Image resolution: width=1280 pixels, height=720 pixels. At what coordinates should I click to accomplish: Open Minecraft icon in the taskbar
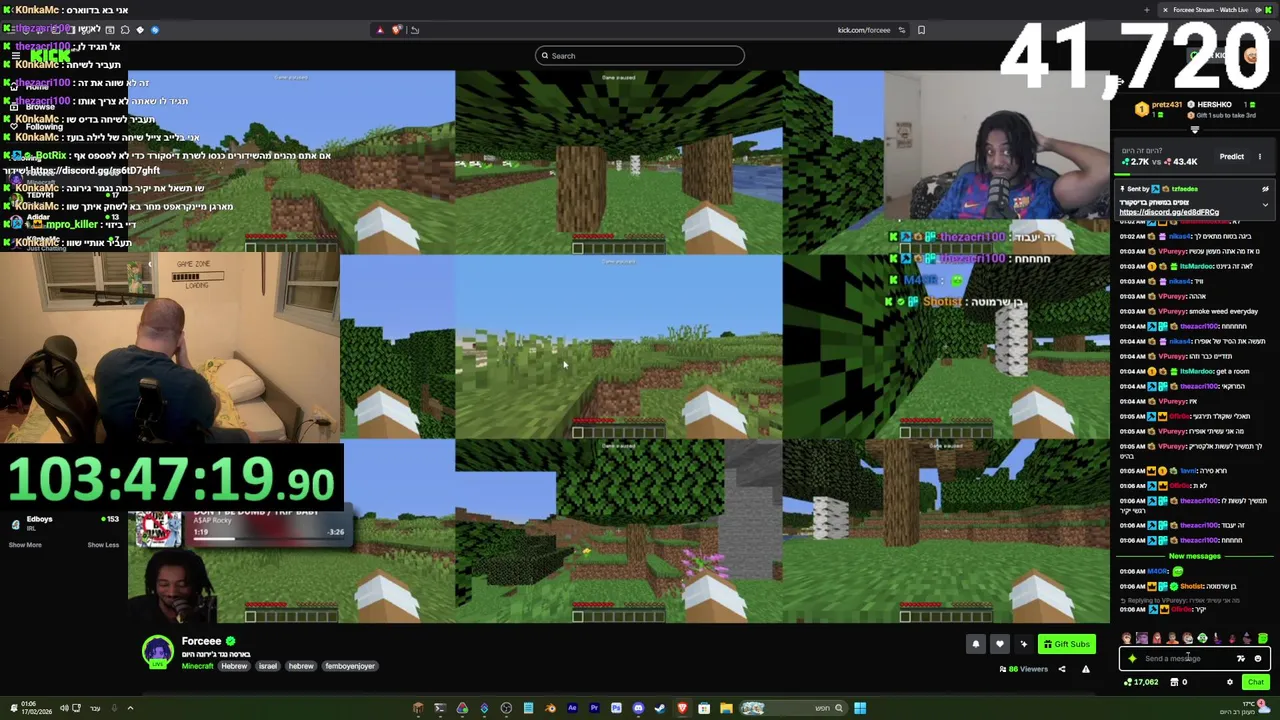418,708
